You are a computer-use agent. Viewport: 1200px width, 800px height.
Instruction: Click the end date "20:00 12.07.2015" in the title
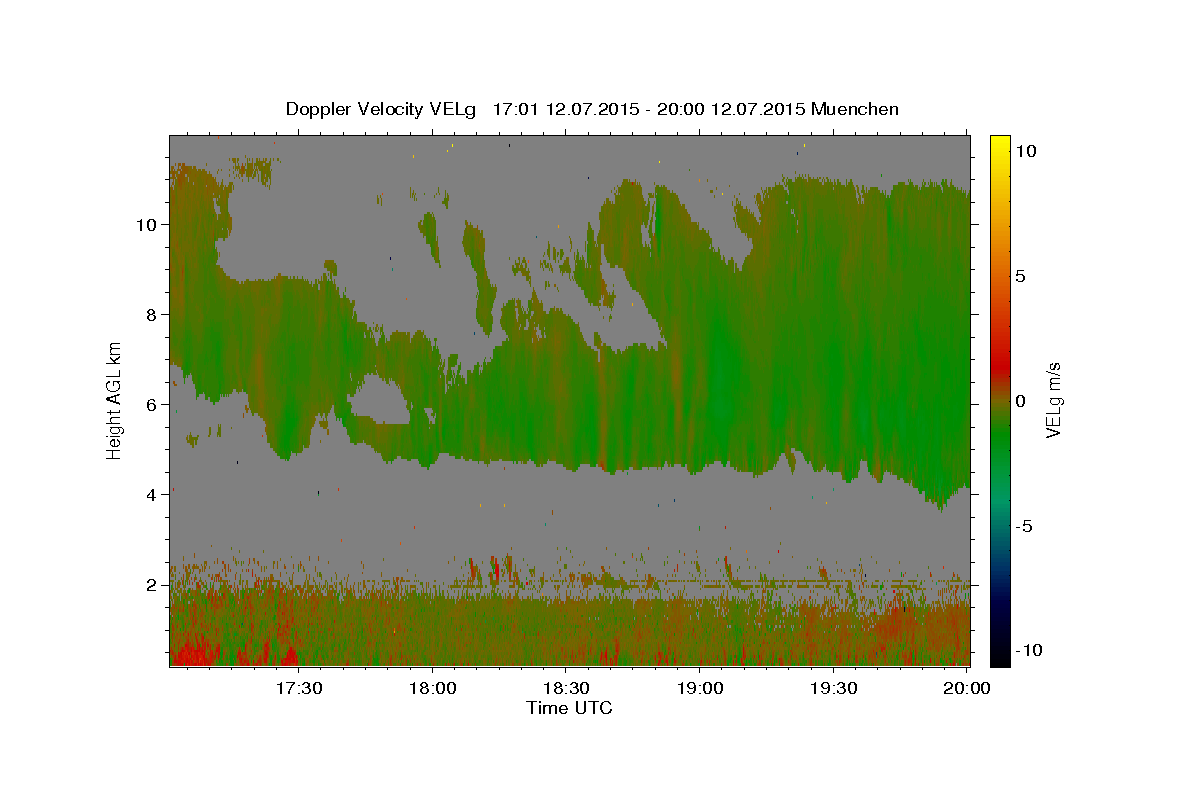731,109
